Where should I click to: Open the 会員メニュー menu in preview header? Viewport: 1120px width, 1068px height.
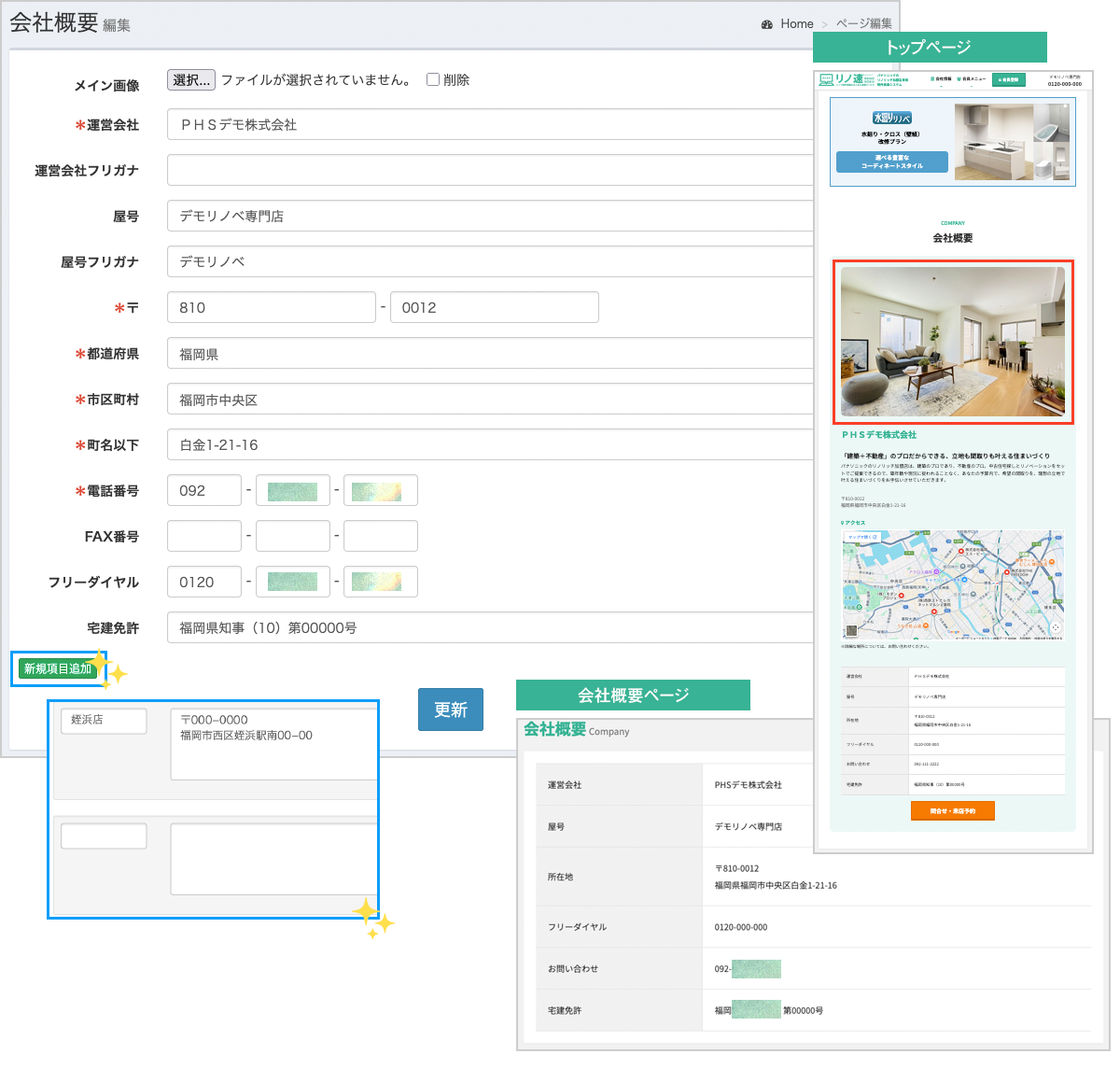pos(971,79)
